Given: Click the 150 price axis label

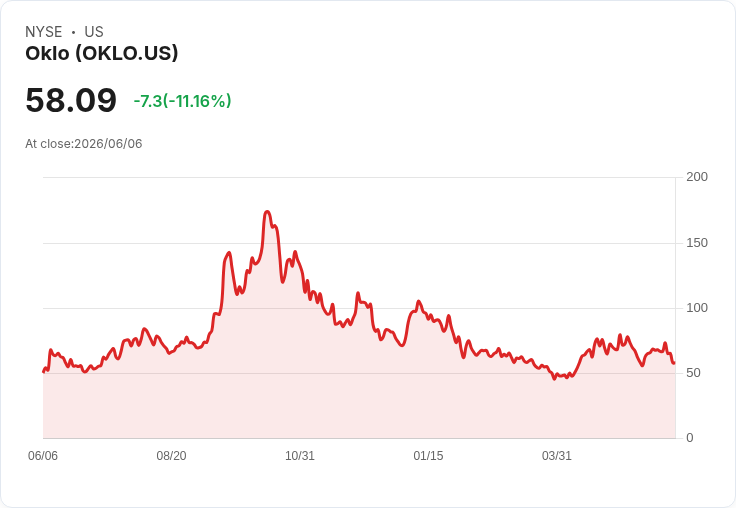Looking at the screenshot, I should click(697, 243).
